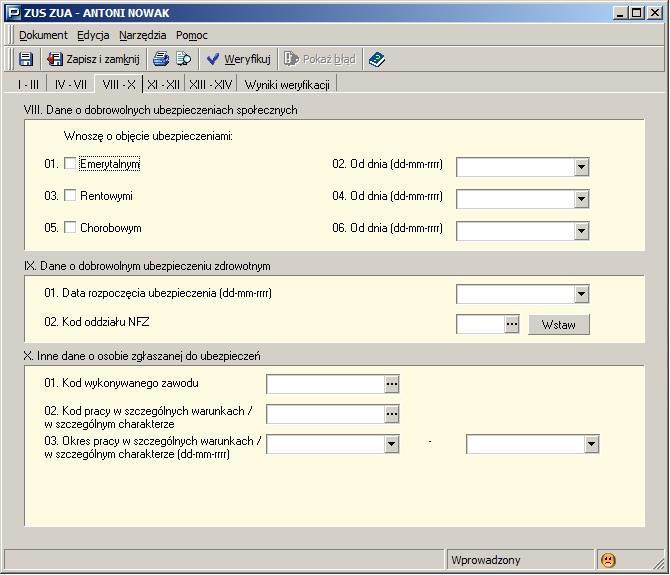Viewport: 670px width, 575px height.
Task: Click the 04. Od dnia date field
Action: click(x=515, y=199)
